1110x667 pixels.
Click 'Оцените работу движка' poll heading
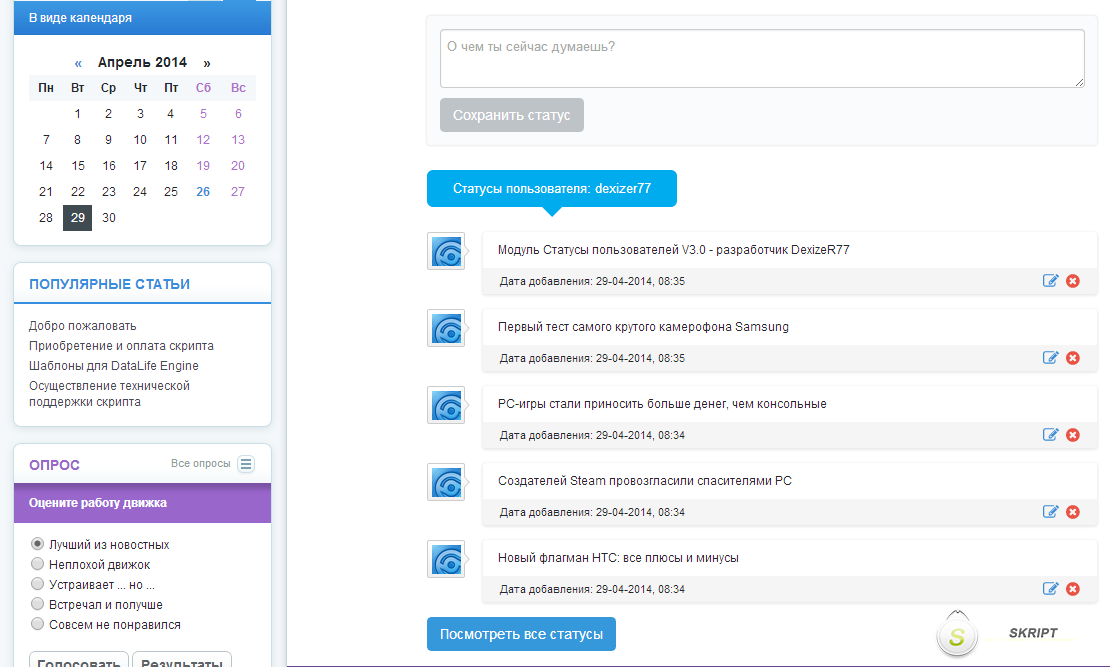pos(98,503)
